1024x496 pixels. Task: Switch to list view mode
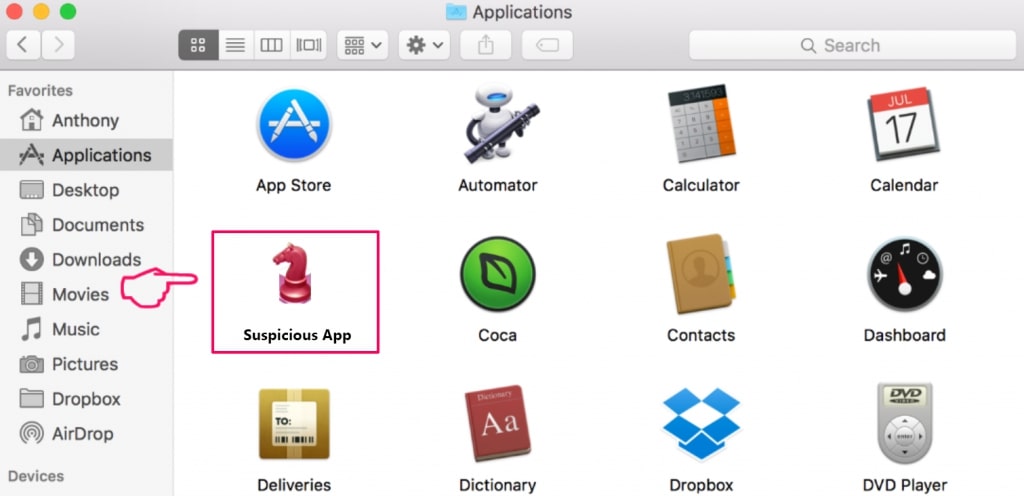point(234,45)
